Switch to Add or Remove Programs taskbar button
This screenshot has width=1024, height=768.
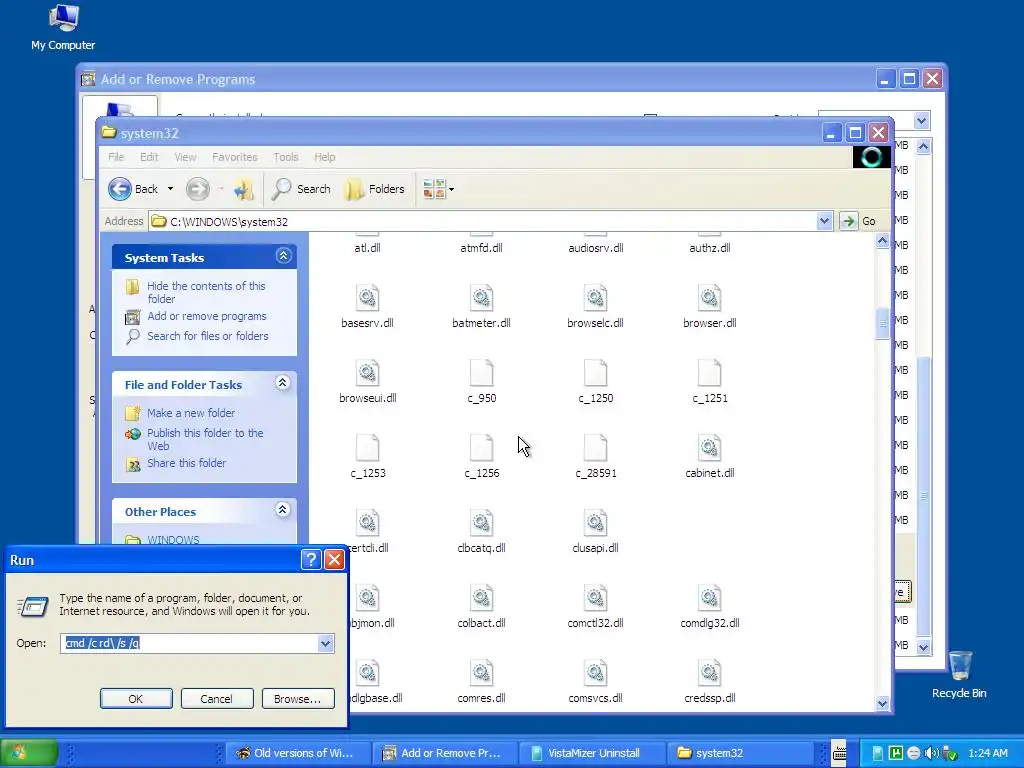click(445, 753)
